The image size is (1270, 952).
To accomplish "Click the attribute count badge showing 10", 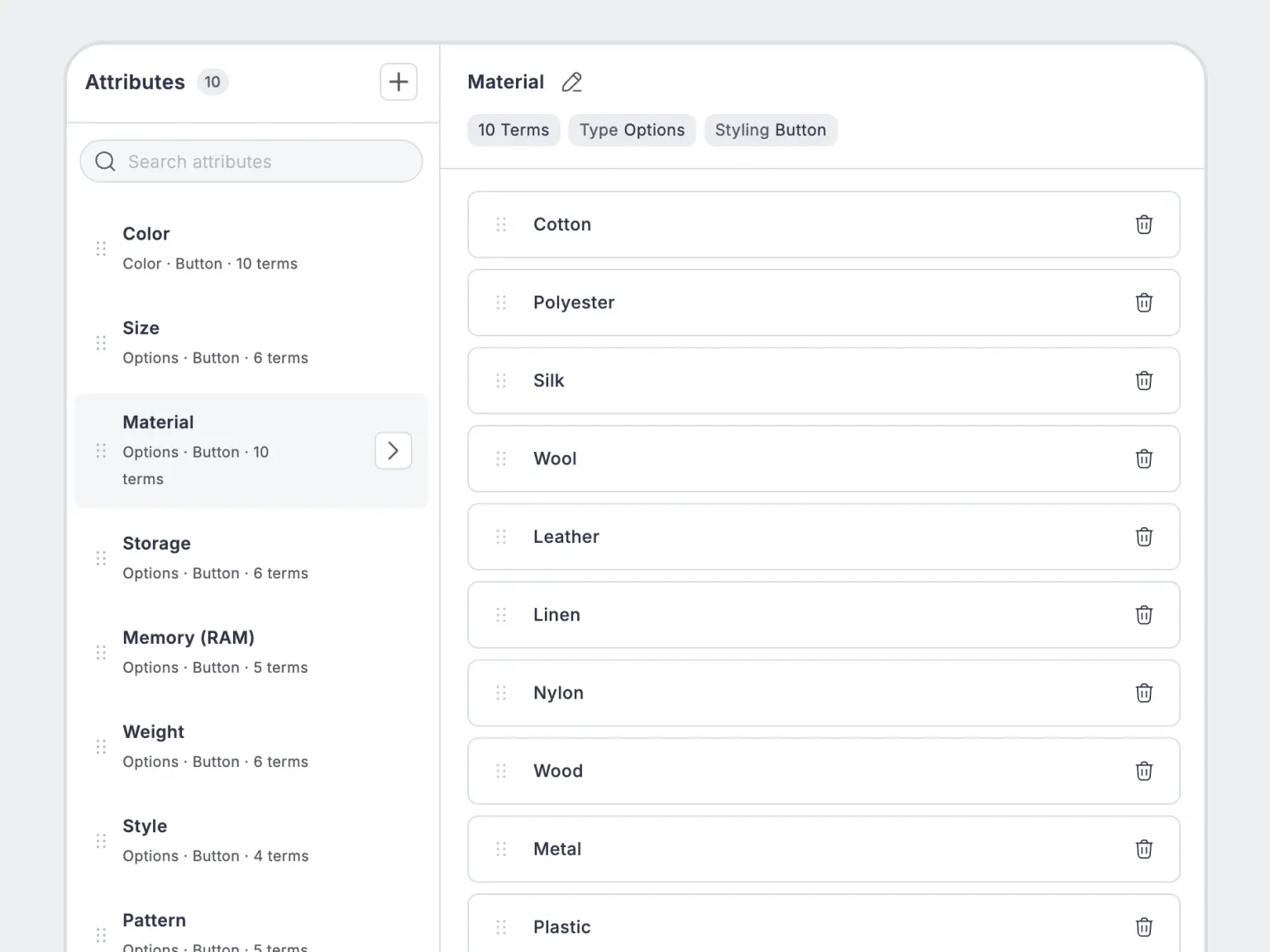I will (x=212, y=82).
